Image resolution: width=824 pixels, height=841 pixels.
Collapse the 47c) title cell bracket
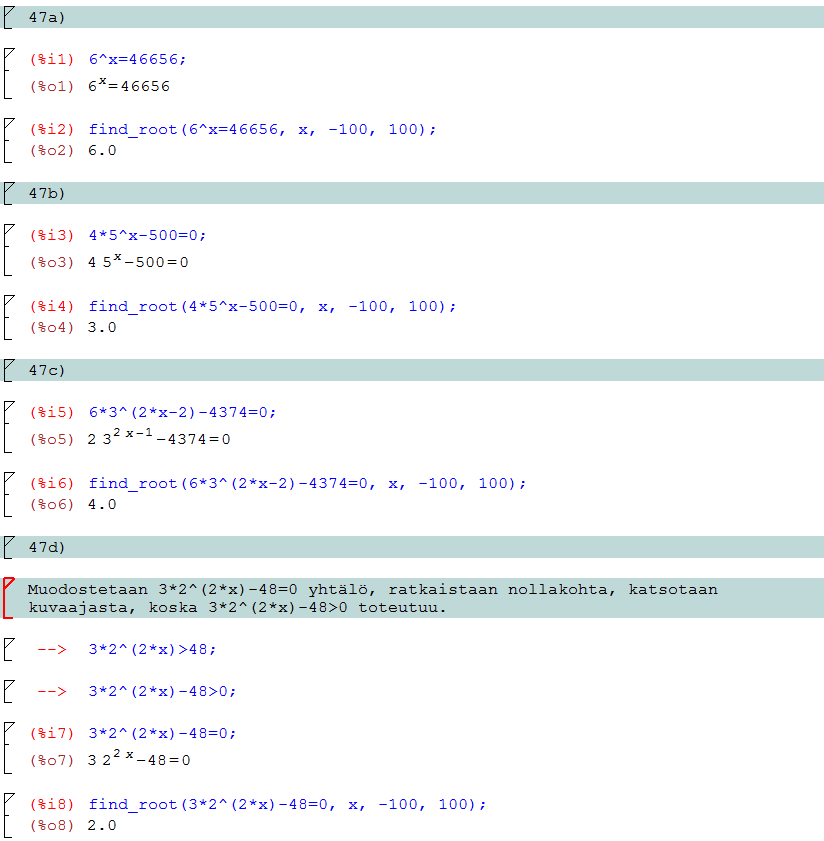[8, 370]
